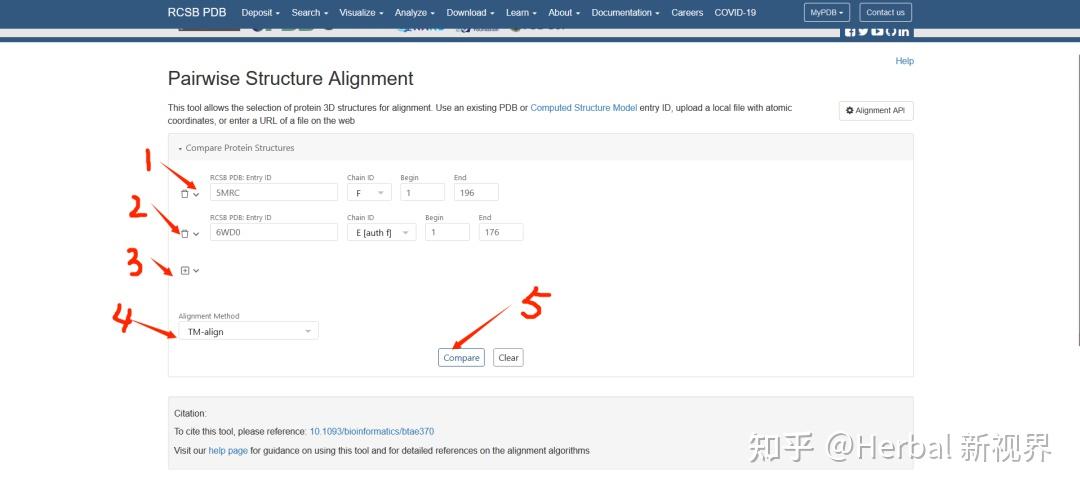Collapse the Compare Protein Structures section
Viewport: 1080px width, 492px height.
click(236, 147)
